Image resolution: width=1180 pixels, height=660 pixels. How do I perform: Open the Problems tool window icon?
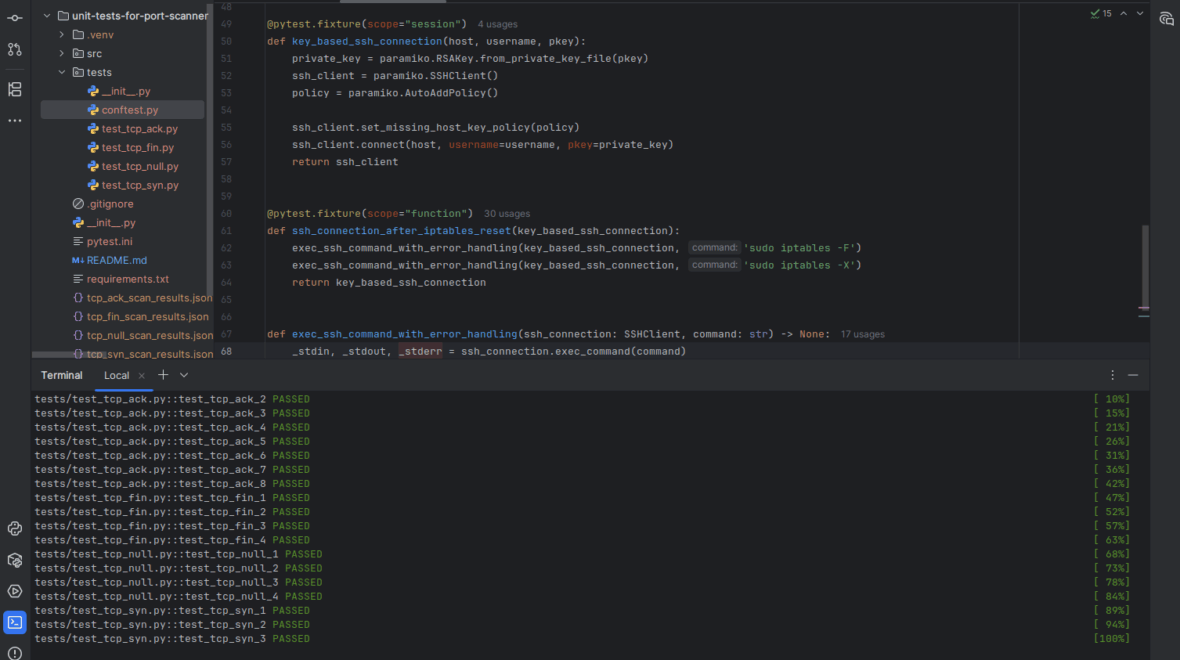click(14, 653)
